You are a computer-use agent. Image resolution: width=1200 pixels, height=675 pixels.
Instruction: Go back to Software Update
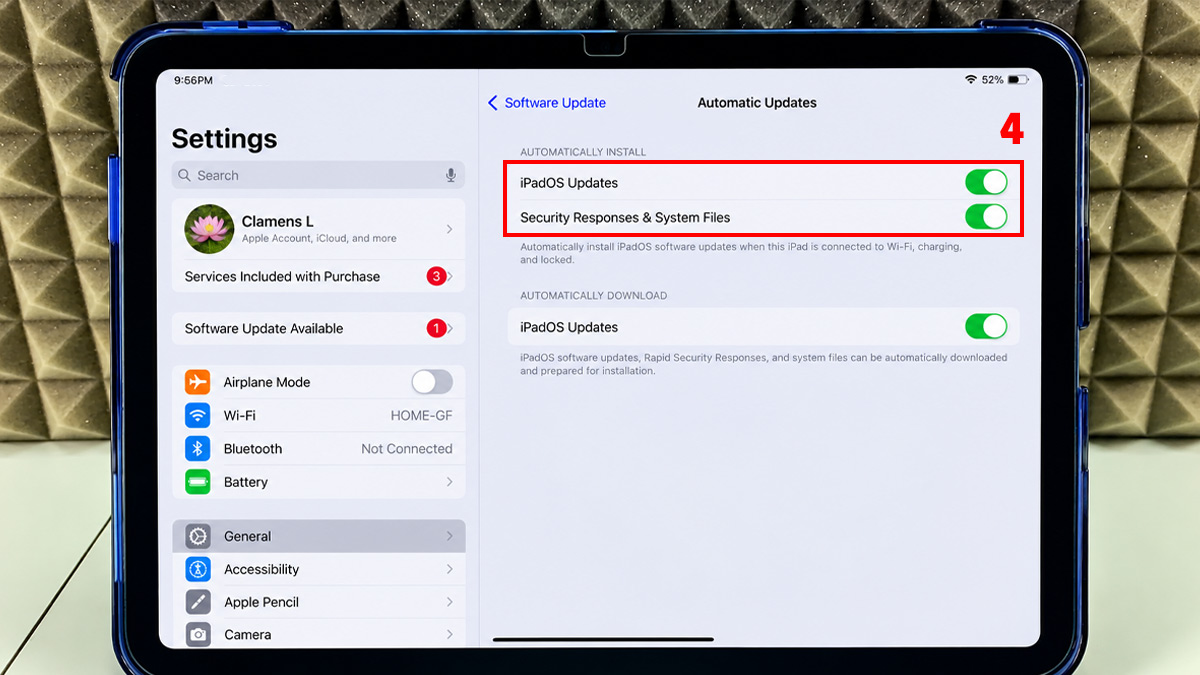click(x=547, y=103)
